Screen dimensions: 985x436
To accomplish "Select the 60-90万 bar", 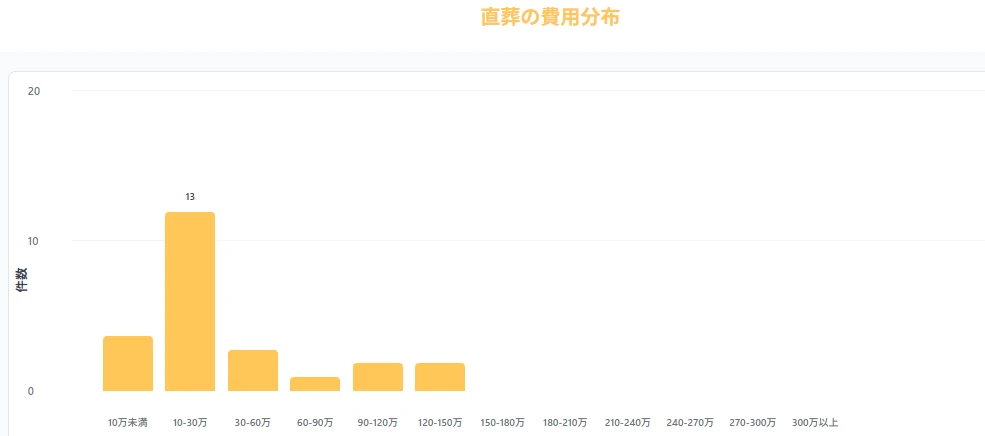I will [315, 384].
